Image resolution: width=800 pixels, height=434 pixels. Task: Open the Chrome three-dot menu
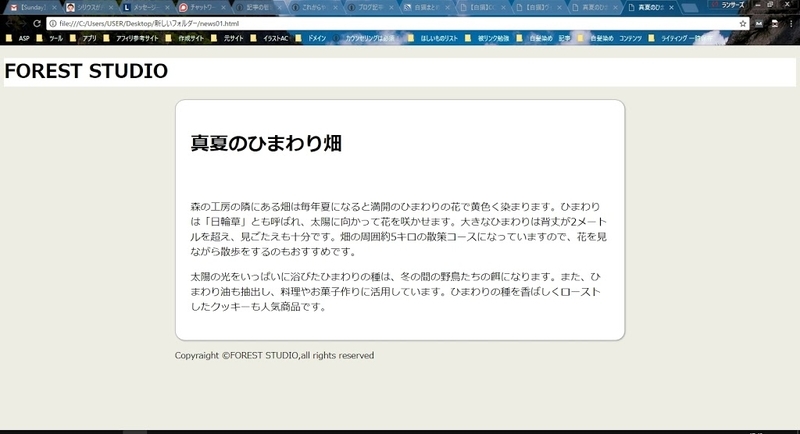[x=790, y=23]
